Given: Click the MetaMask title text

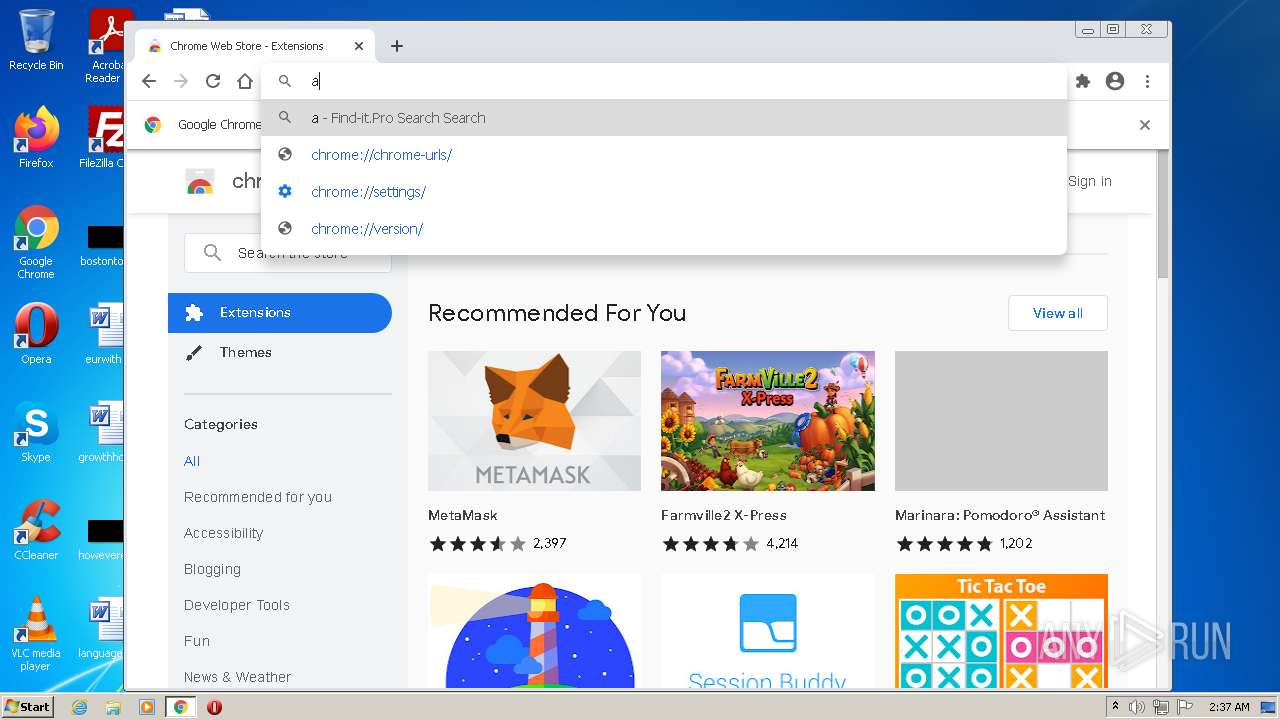Looking at the screenshot, I should coord(463,515).
